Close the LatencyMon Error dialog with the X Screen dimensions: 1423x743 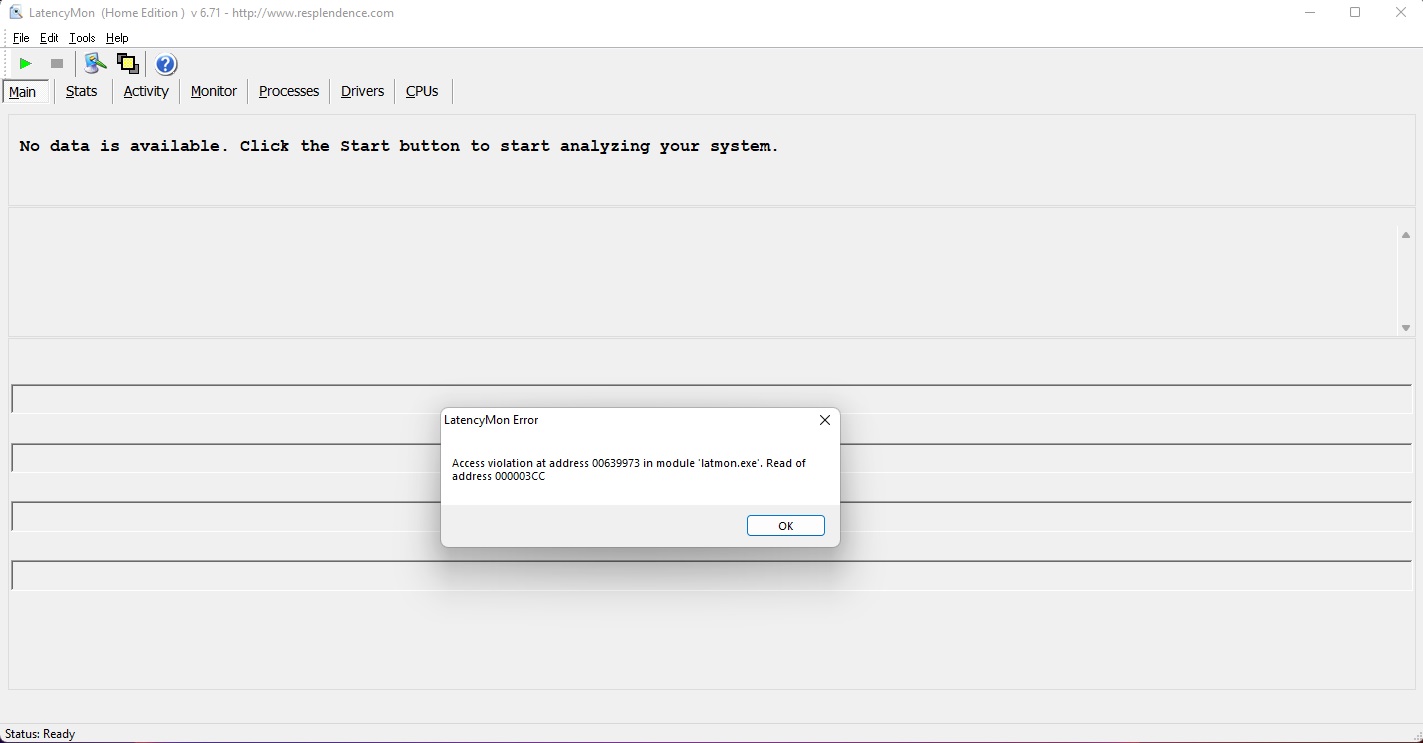tap(825, 420)
